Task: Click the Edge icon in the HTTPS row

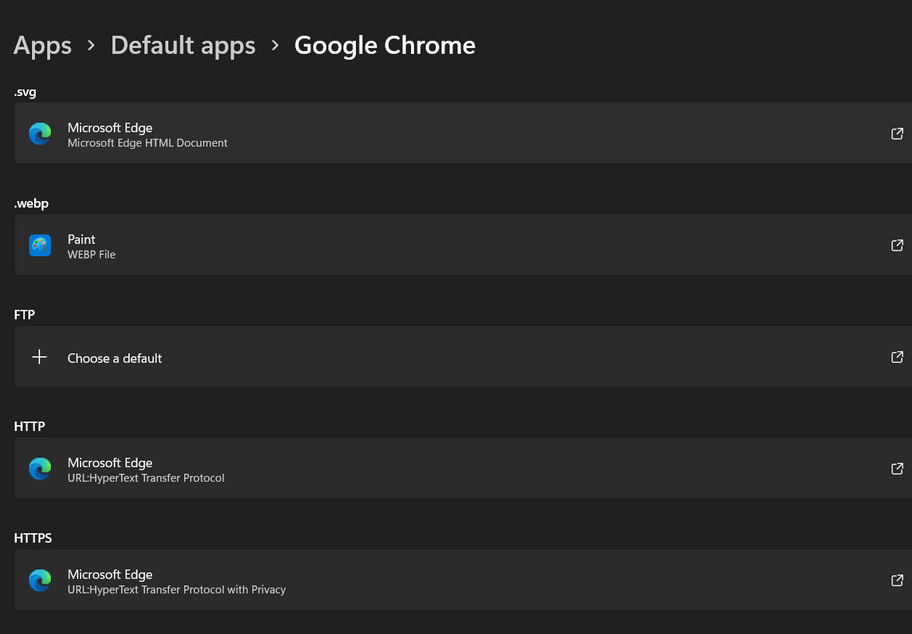Action: point(40,580)
